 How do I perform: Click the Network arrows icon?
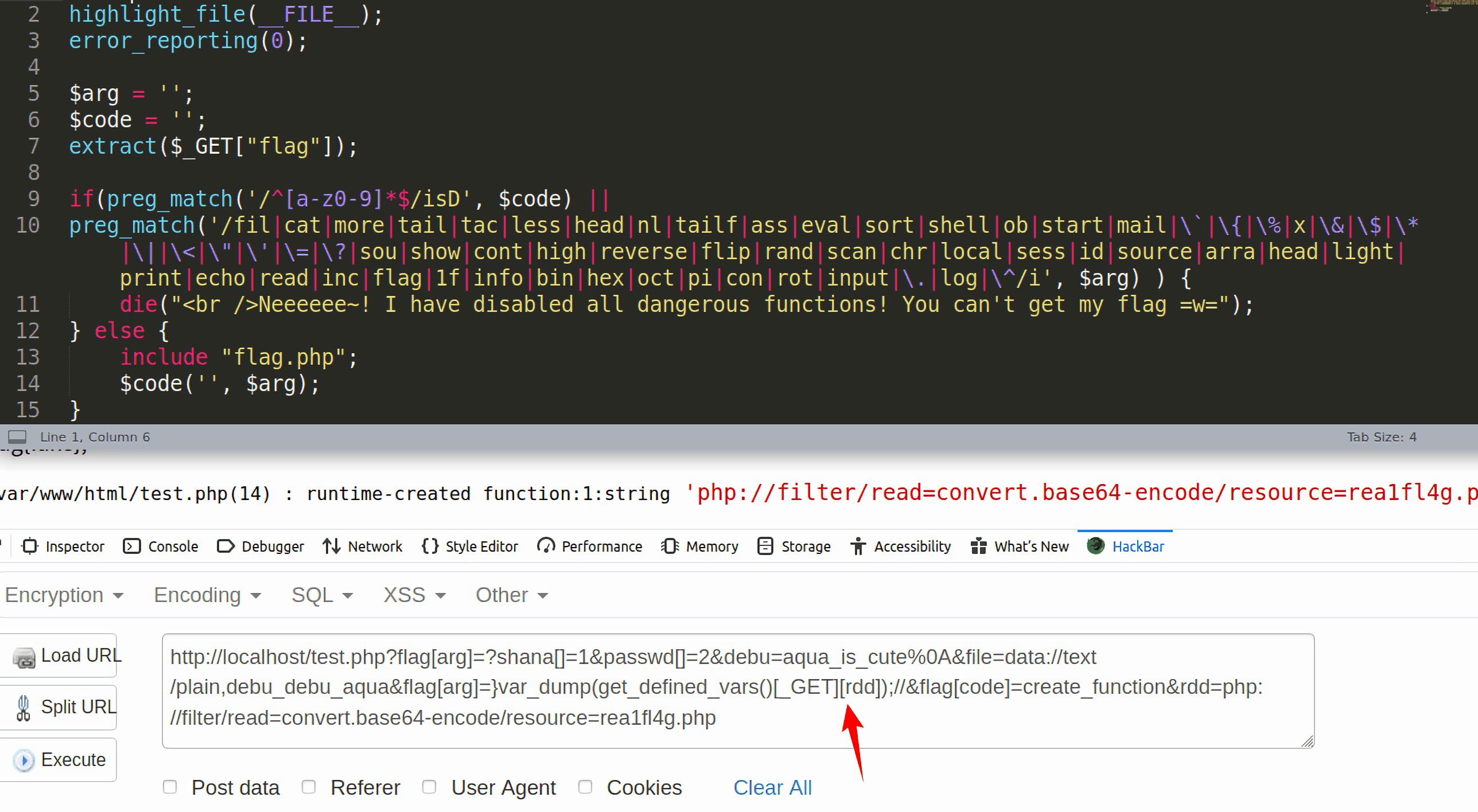tap(332, 546)
